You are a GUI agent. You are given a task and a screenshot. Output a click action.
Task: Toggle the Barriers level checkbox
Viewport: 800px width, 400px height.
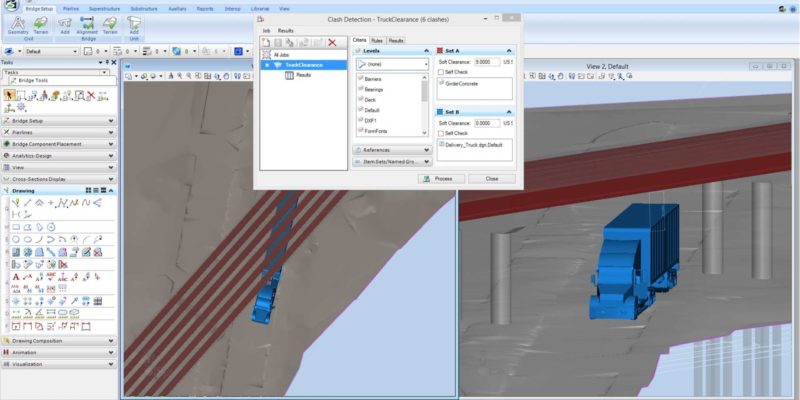361,79
